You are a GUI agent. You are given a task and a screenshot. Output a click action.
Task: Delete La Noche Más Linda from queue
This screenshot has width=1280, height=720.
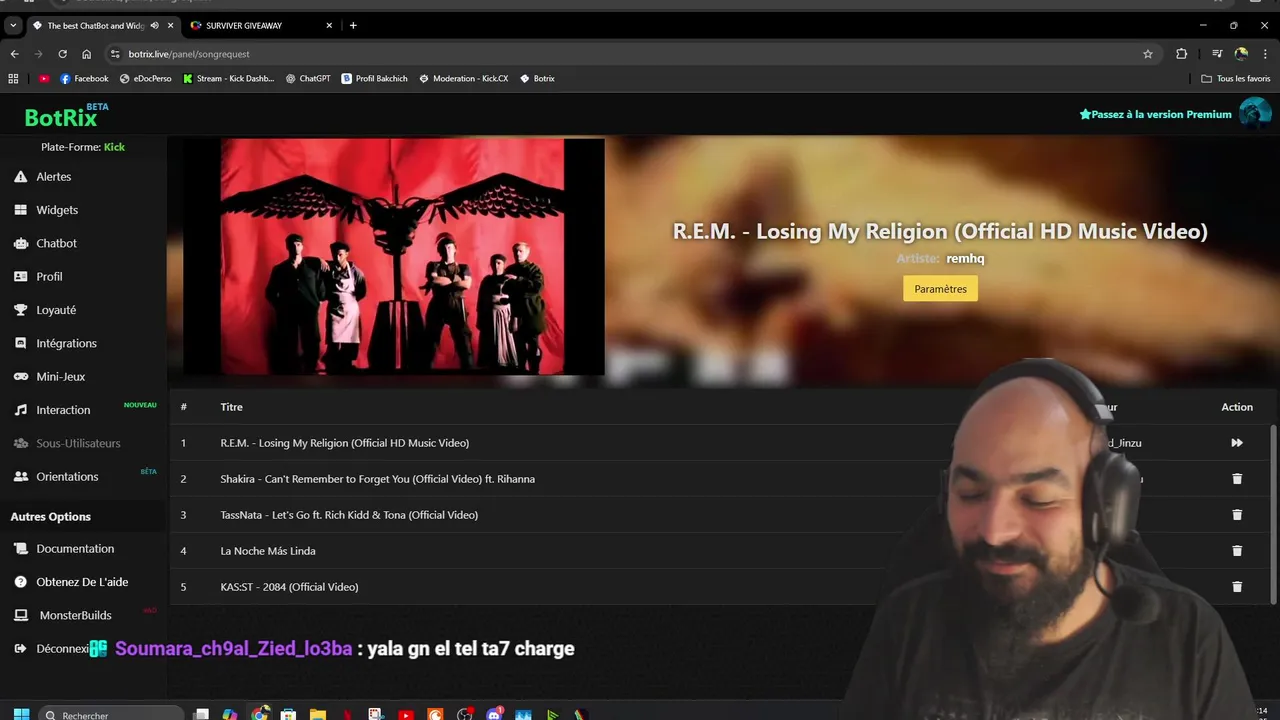pyautogui.click(x=1237, y=551)
